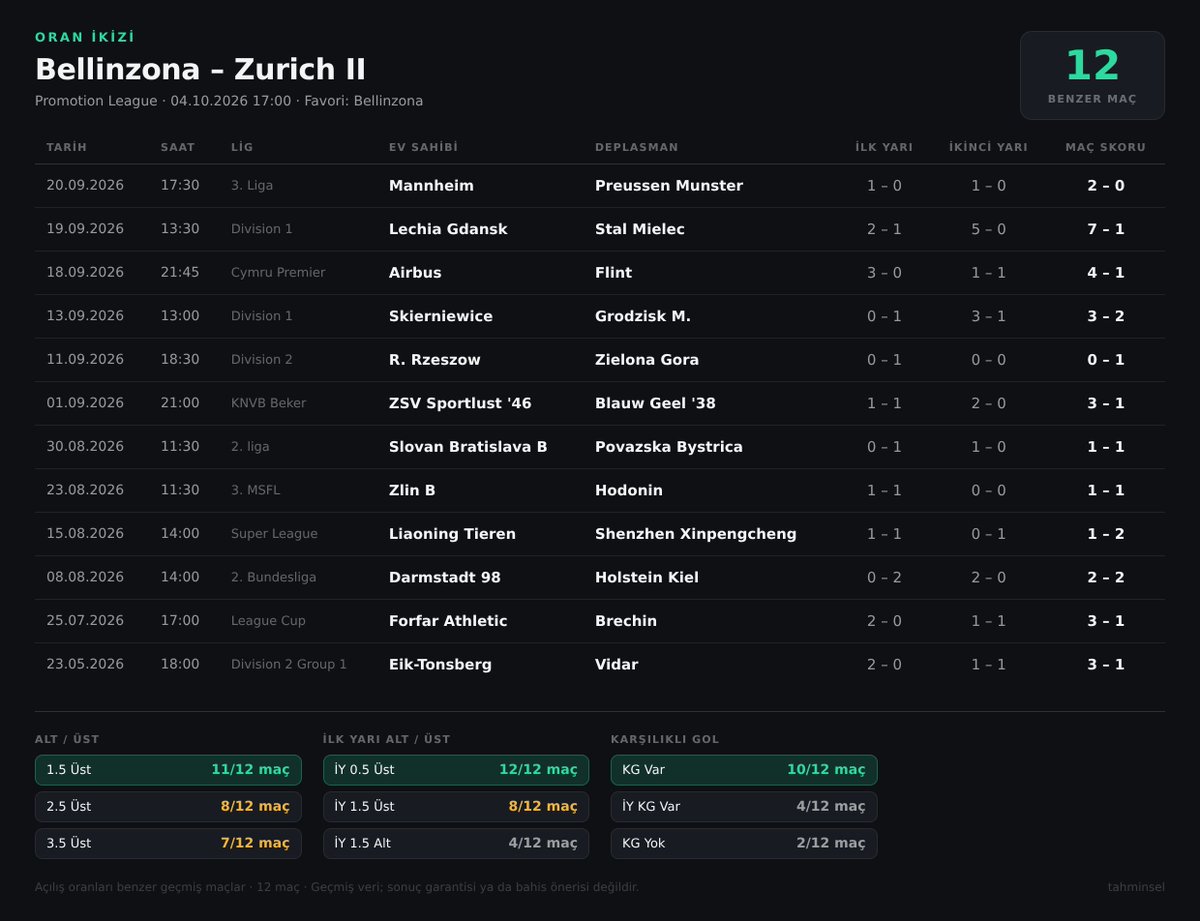Select Zielona Gora away team
Screen dimensions: 1200x921
tap(647, 360)
